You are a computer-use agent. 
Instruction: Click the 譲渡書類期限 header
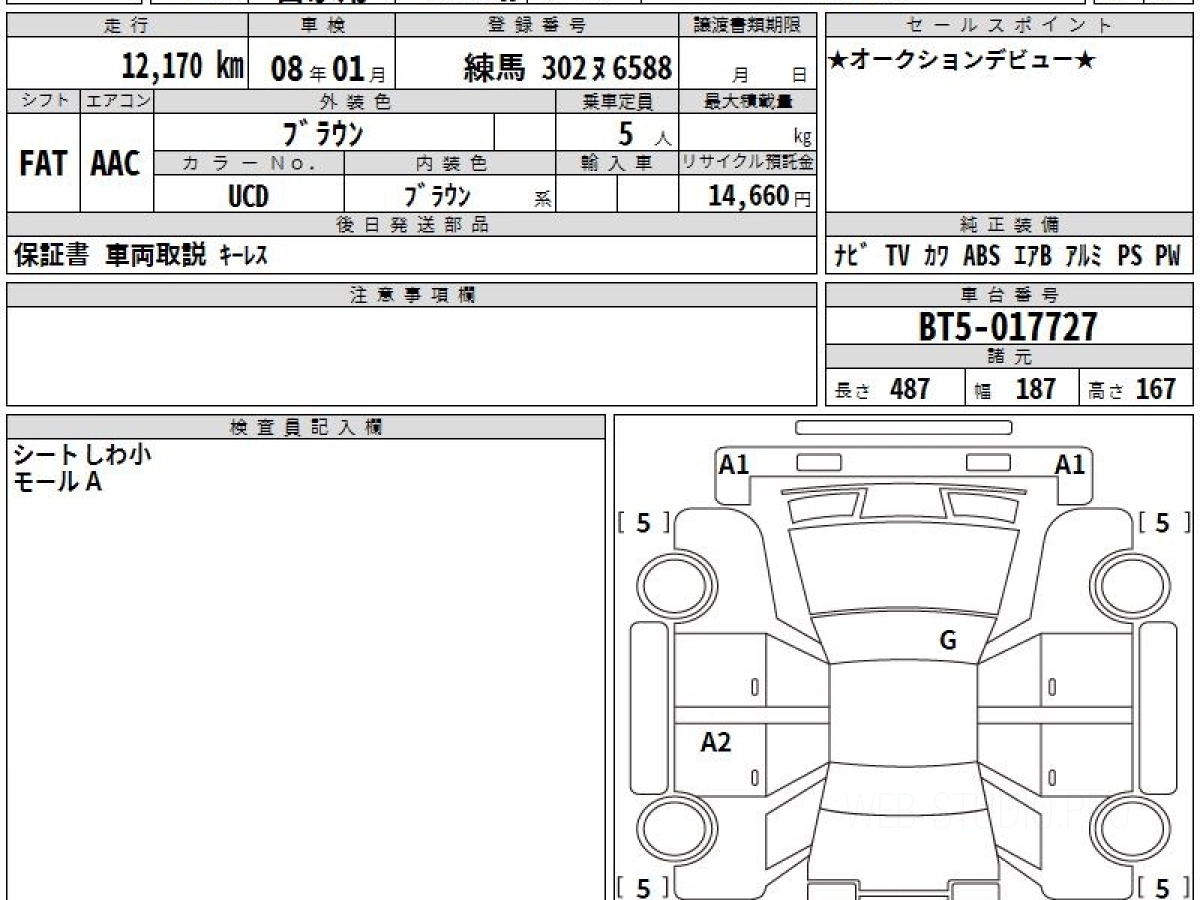pyautogui.click(x=748, y=26)
